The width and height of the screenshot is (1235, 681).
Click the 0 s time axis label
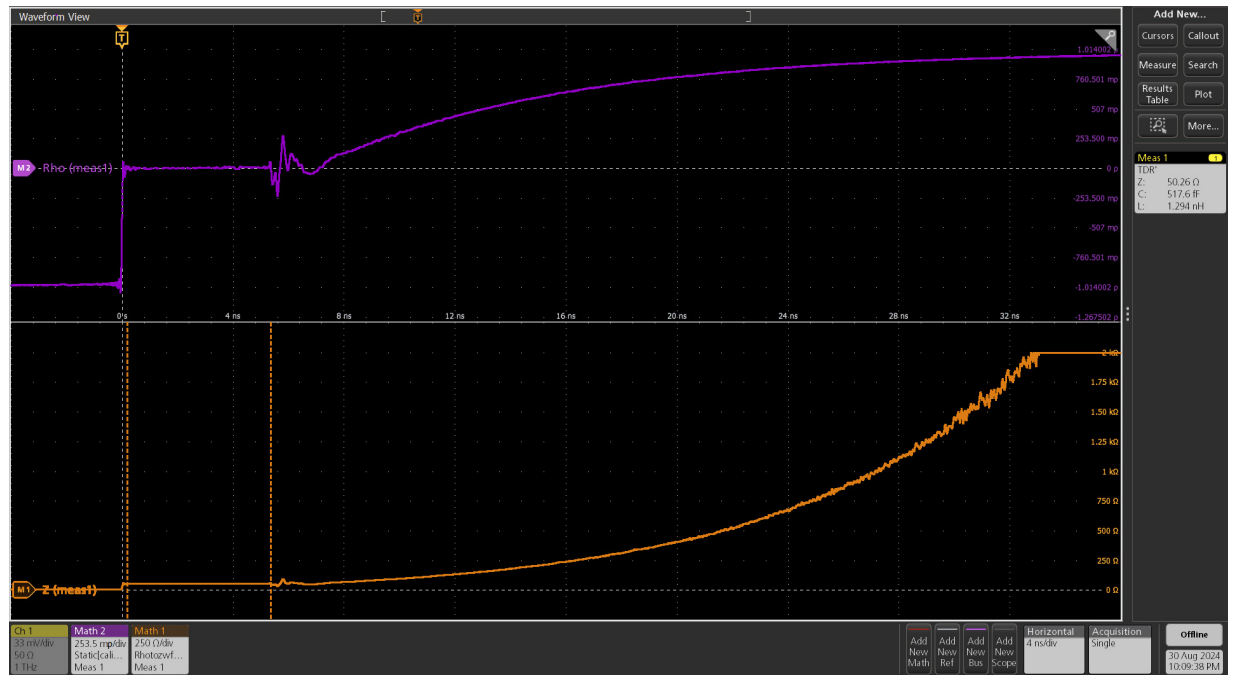tap(122, 316)
